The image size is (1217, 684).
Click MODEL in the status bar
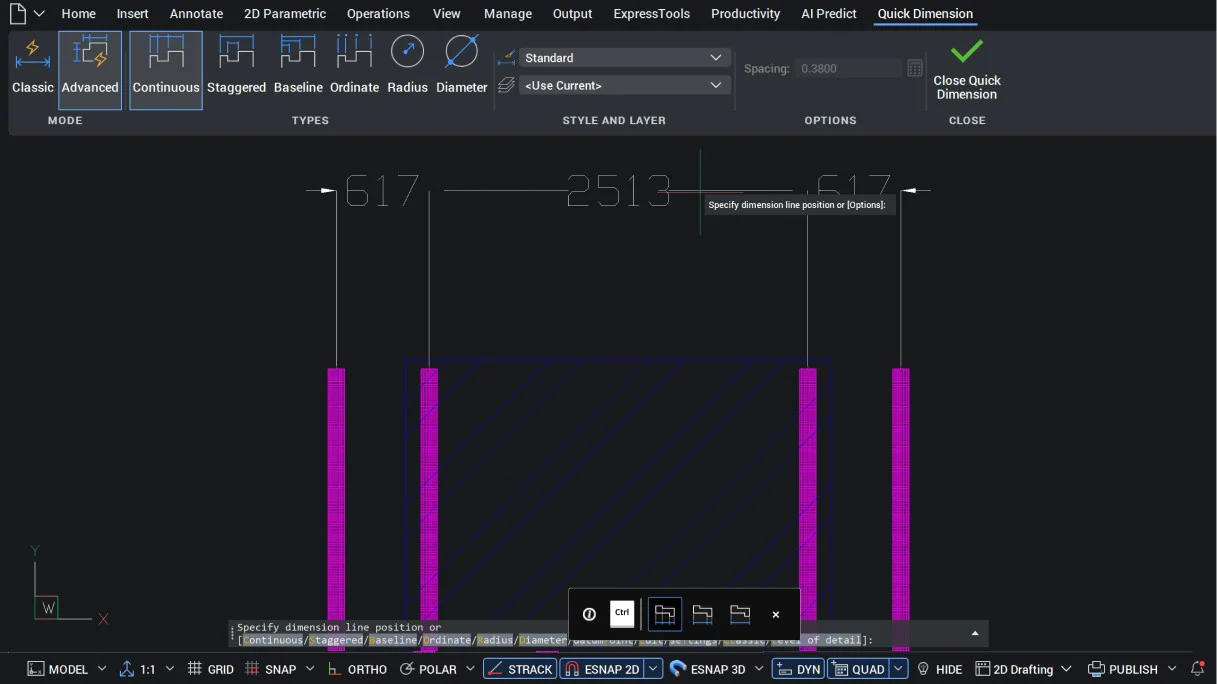tap(58, 669)
